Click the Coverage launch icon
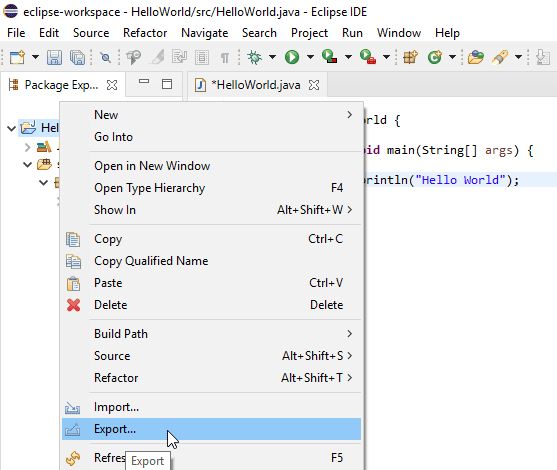557x470 pixels. (x=330, y=57)
